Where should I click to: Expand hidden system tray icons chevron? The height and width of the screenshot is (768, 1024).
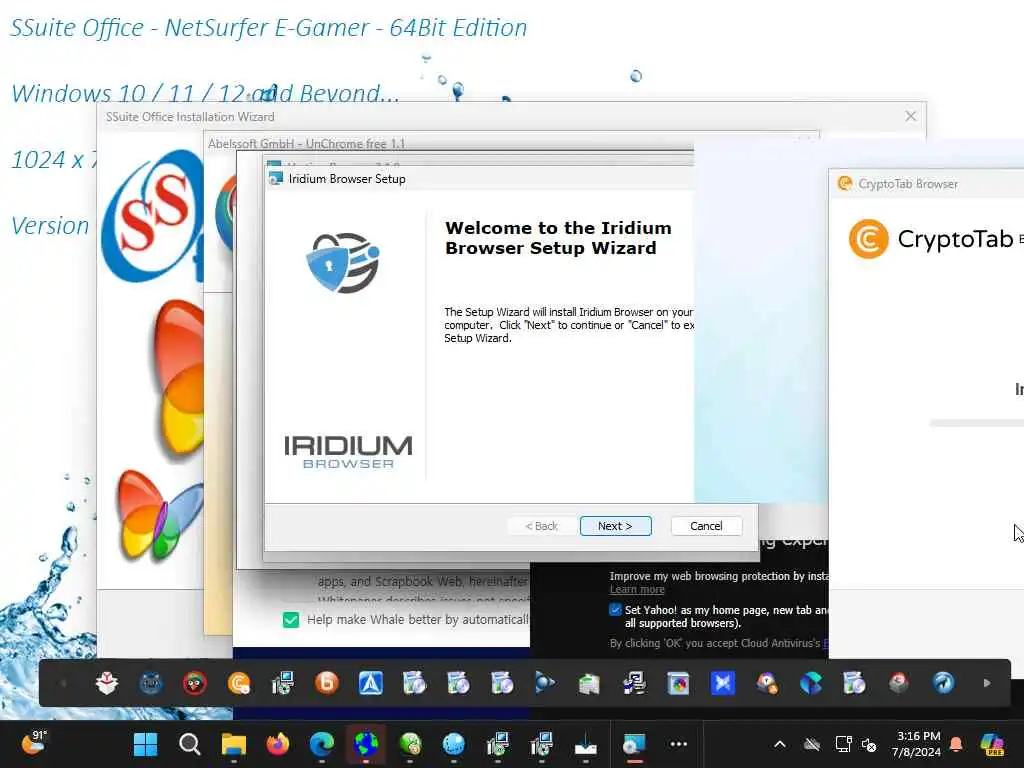coord(780,744)
